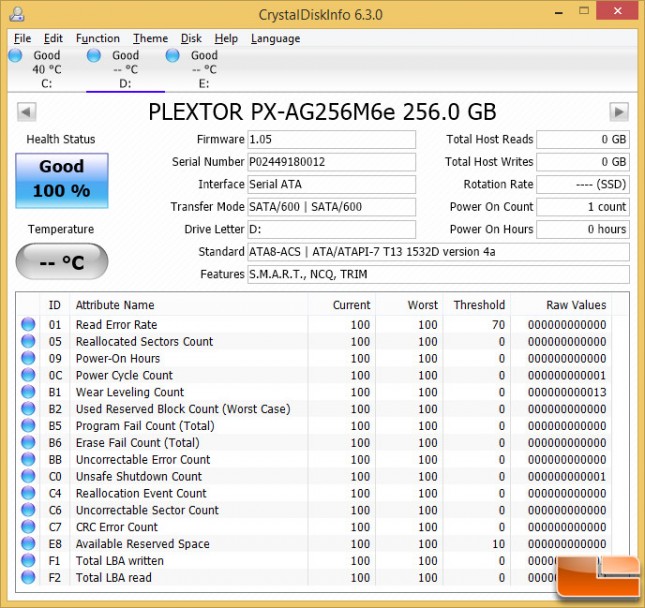The image size is (645, 608).
Task: Click the -- °C temperature button
Action: point(62,261)
